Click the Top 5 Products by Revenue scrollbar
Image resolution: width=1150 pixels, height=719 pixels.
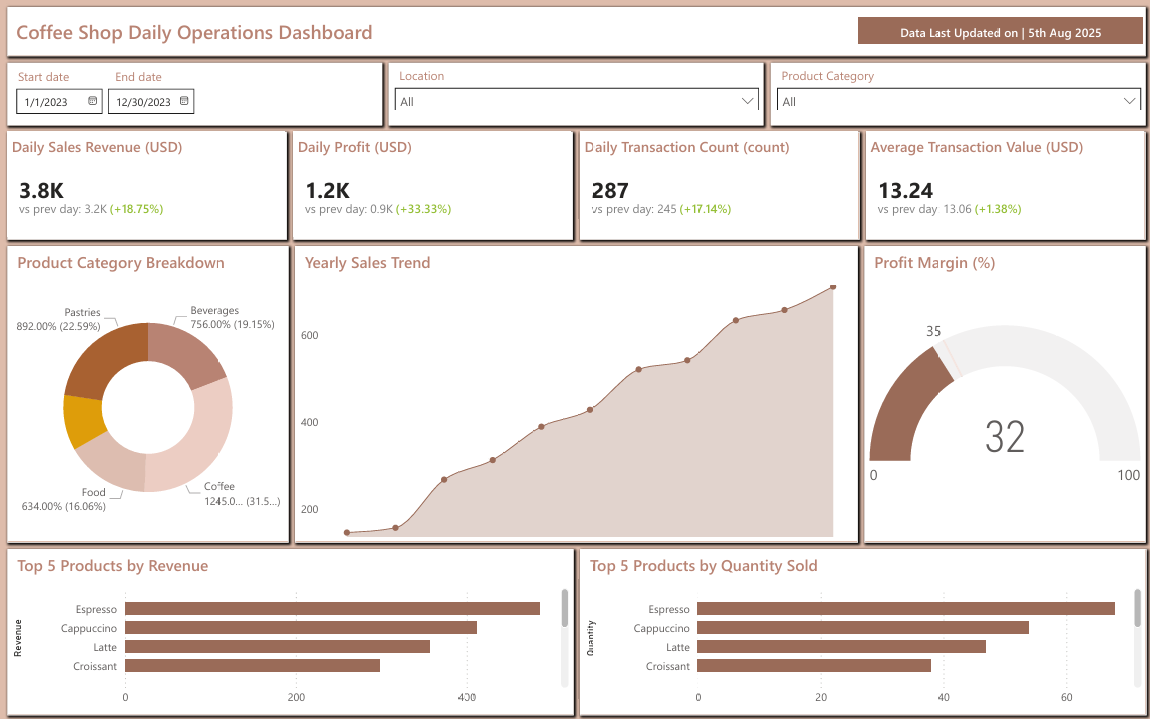coord(565,608)
